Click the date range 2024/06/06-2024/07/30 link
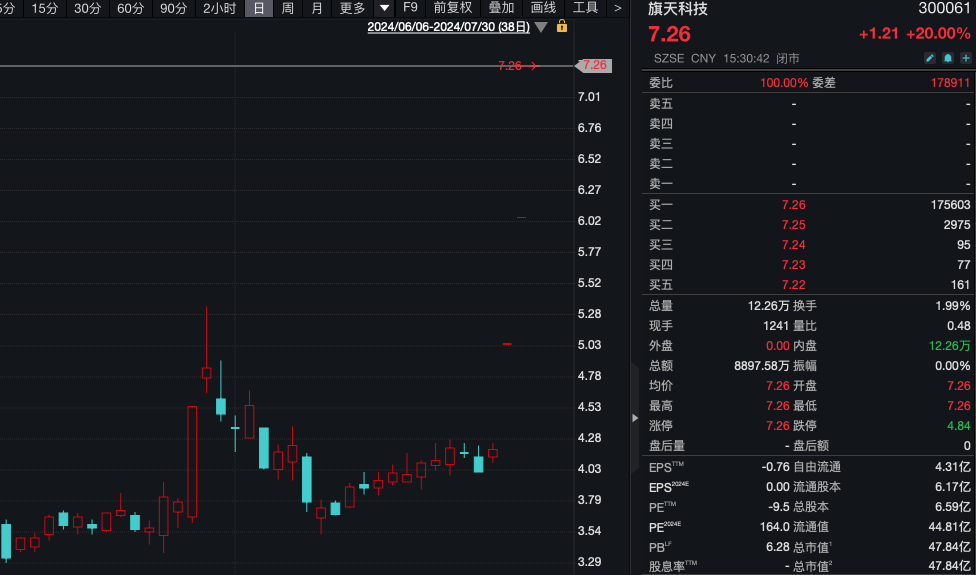This screenshot has width=976, height=575. (447, 27)
